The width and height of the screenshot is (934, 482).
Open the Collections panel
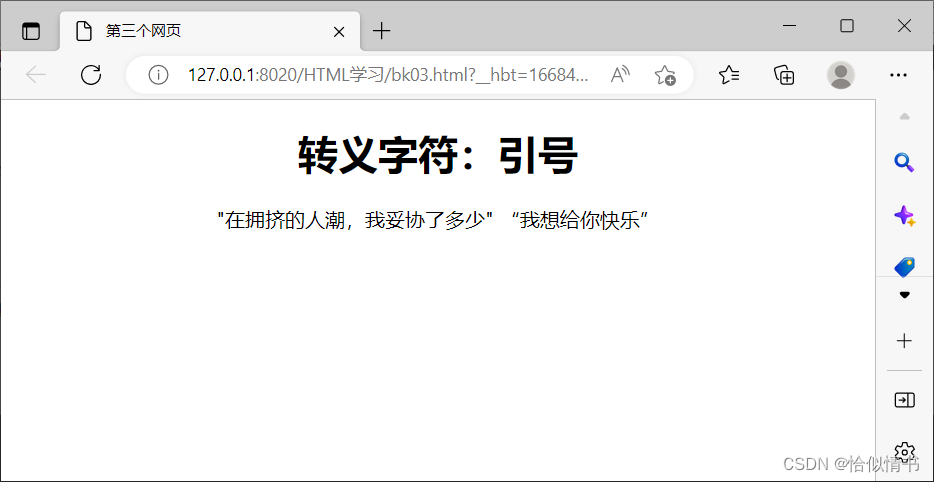click(785, 75)
